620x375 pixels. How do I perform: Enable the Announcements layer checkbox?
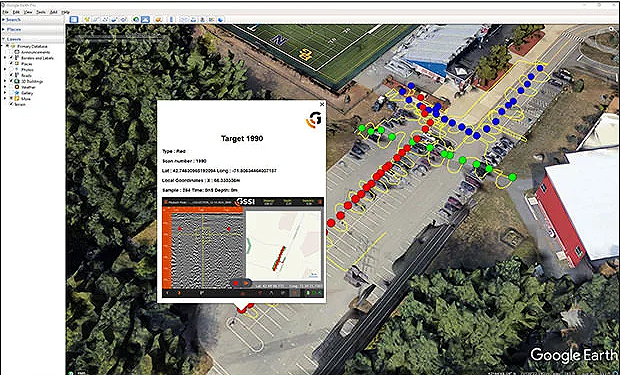(x=11, y=52)
